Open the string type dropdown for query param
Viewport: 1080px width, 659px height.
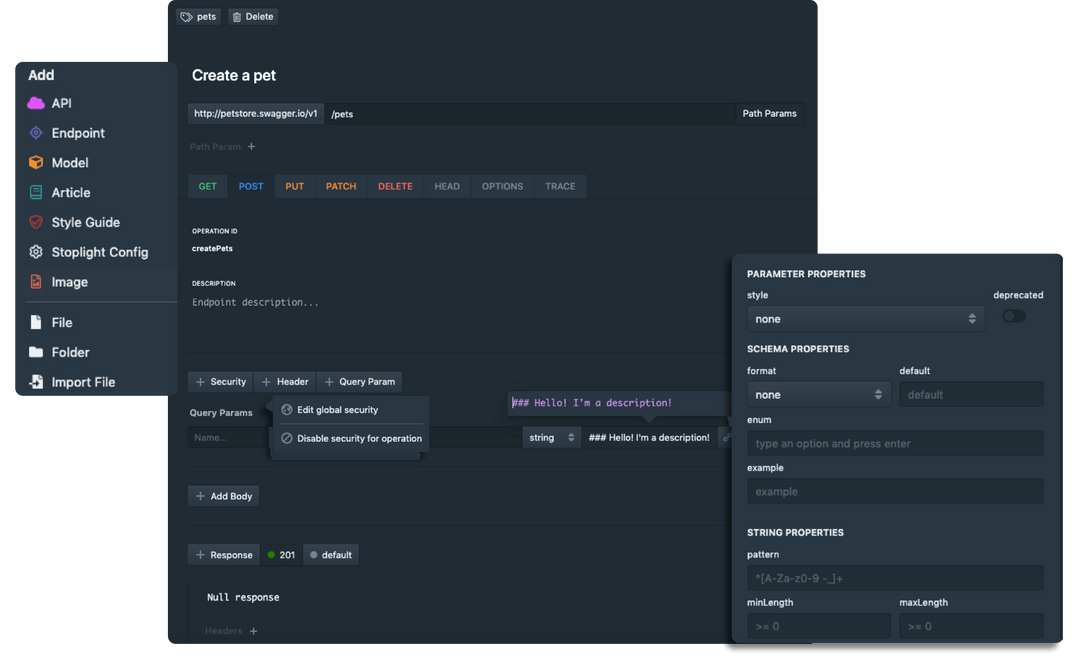(551, 437)
